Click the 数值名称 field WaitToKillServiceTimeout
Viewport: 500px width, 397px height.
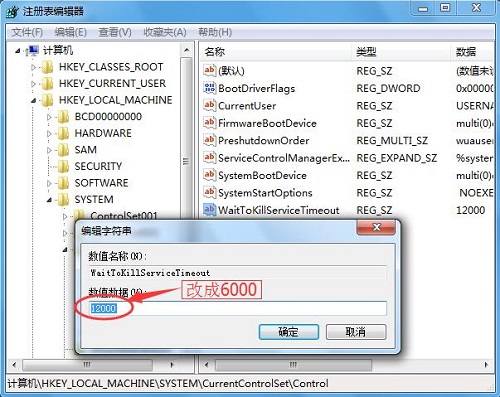pyautogui.click(x=238, y=273)
